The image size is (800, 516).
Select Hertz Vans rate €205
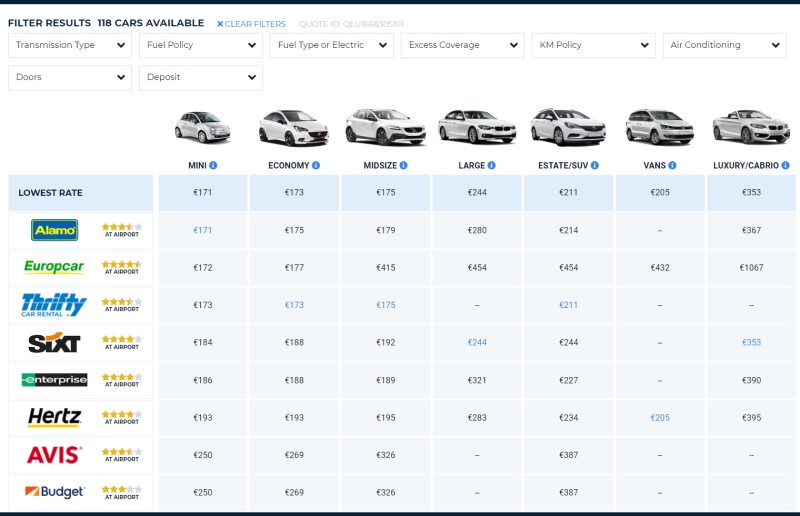(x=660, y=417)
